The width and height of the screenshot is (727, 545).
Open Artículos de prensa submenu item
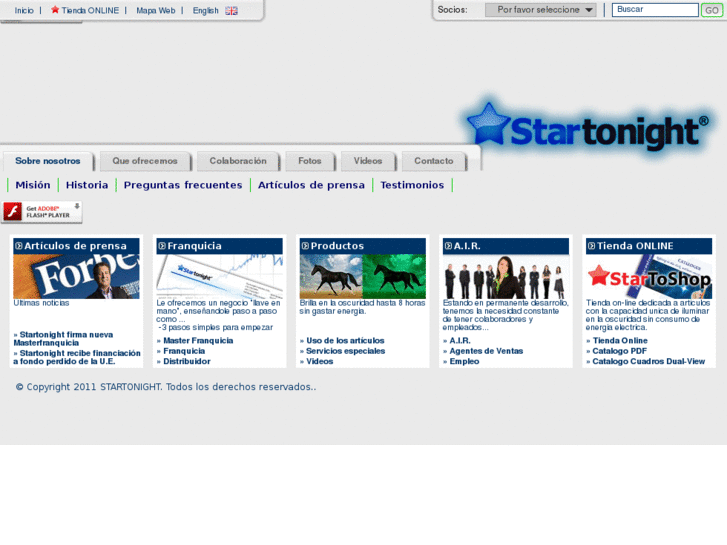311,185
